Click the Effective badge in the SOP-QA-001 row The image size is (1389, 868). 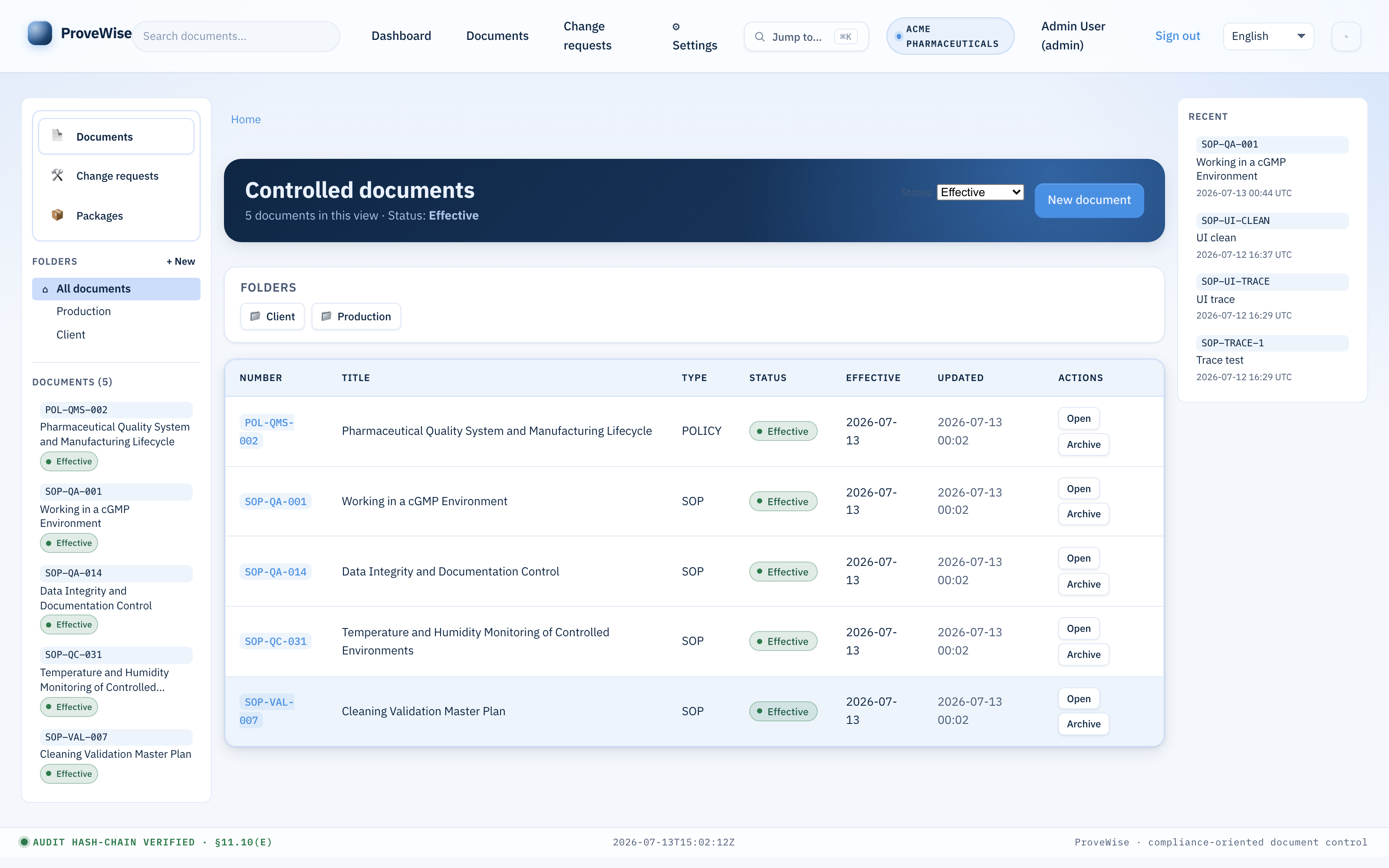point(783,502)
